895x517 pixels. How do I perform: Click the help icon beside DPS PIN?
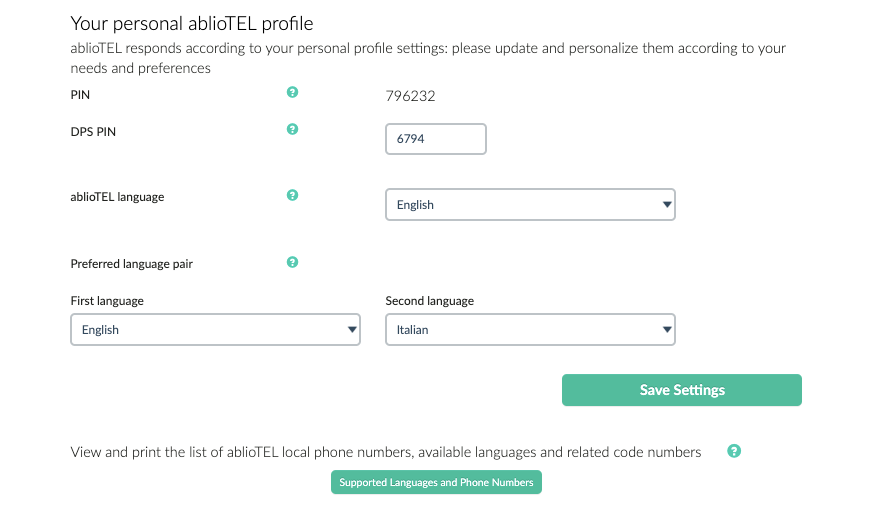point(292,129)
